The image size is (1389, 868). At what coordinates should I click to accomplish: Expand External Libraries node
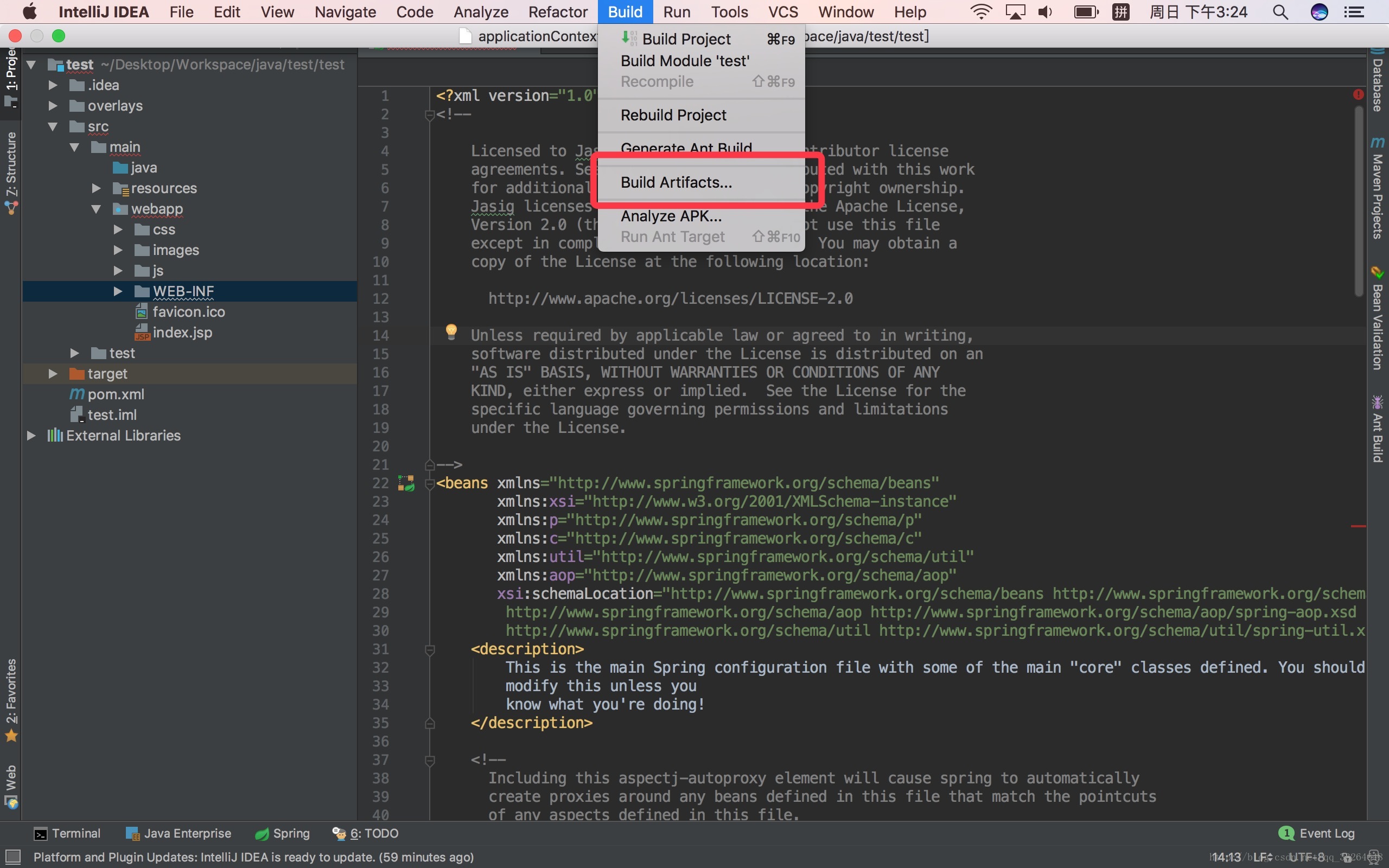pyautogui.click(x=31, y=436)
